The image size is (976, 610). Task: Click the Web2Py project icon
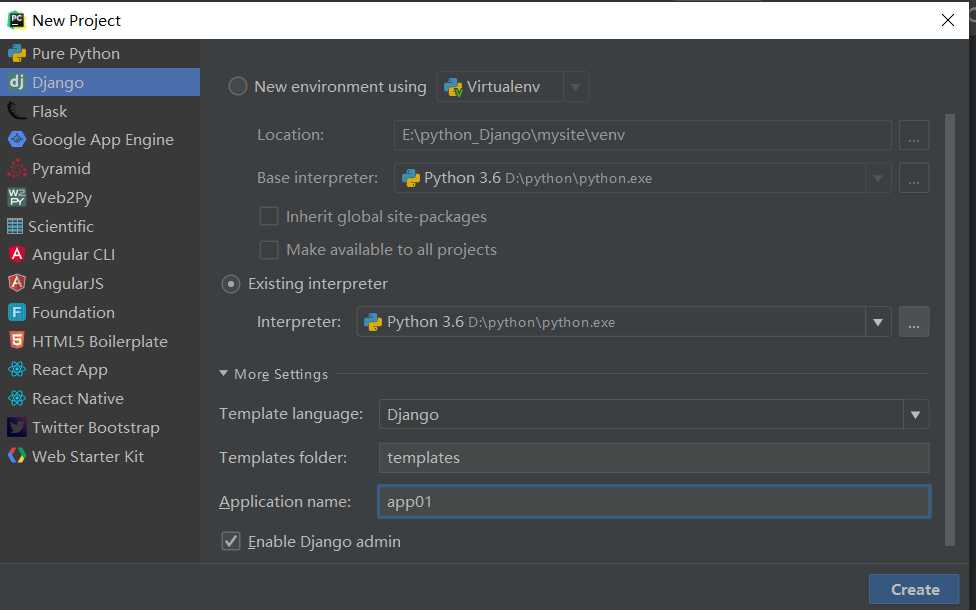point(17,197)
